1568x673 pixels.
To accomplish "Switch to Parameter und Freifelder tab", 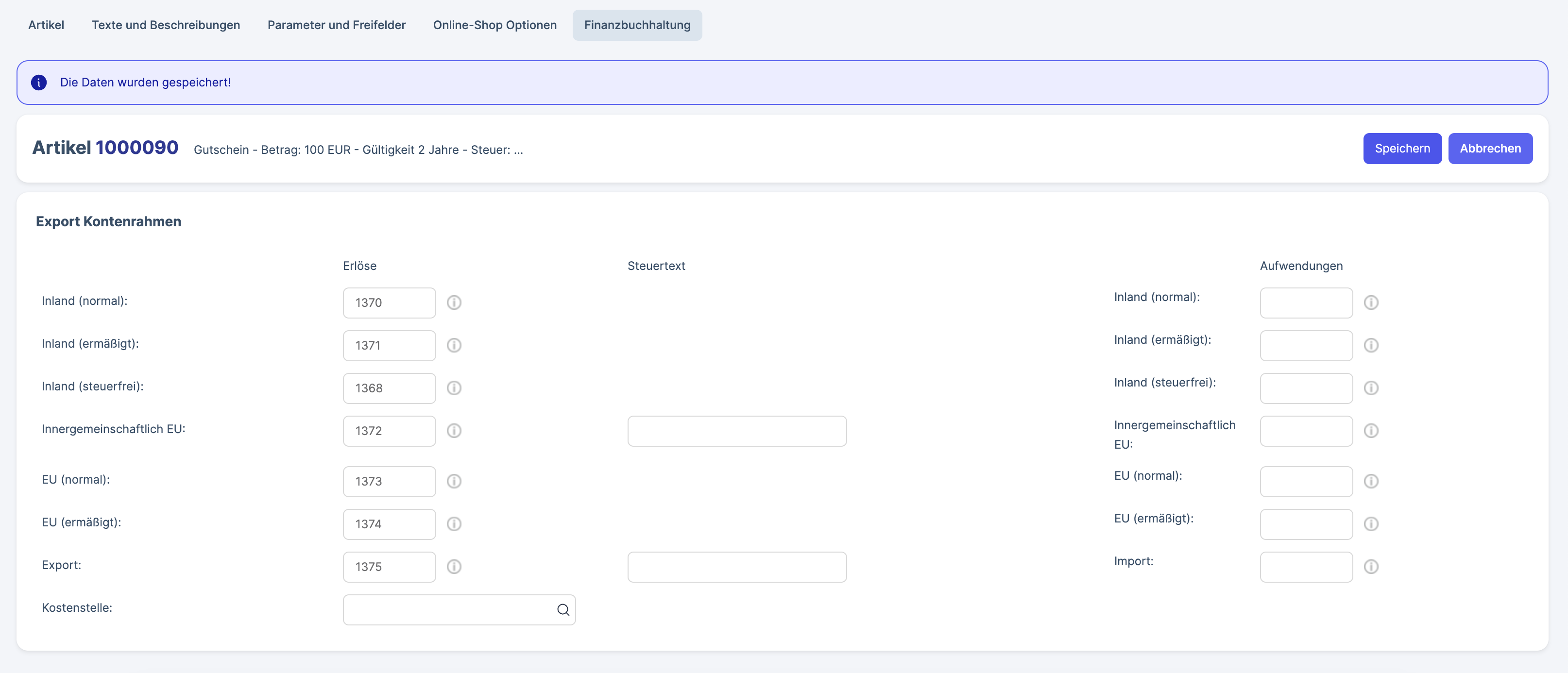I will (336, 25).
